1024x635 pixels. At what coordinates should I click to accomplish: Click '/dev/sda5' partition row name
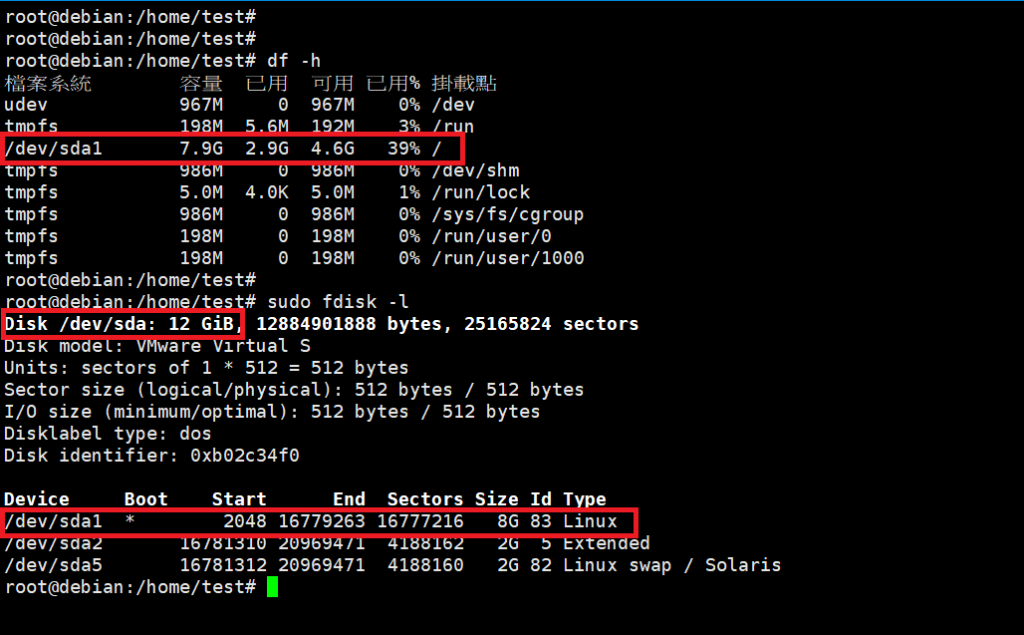point(54,565)
